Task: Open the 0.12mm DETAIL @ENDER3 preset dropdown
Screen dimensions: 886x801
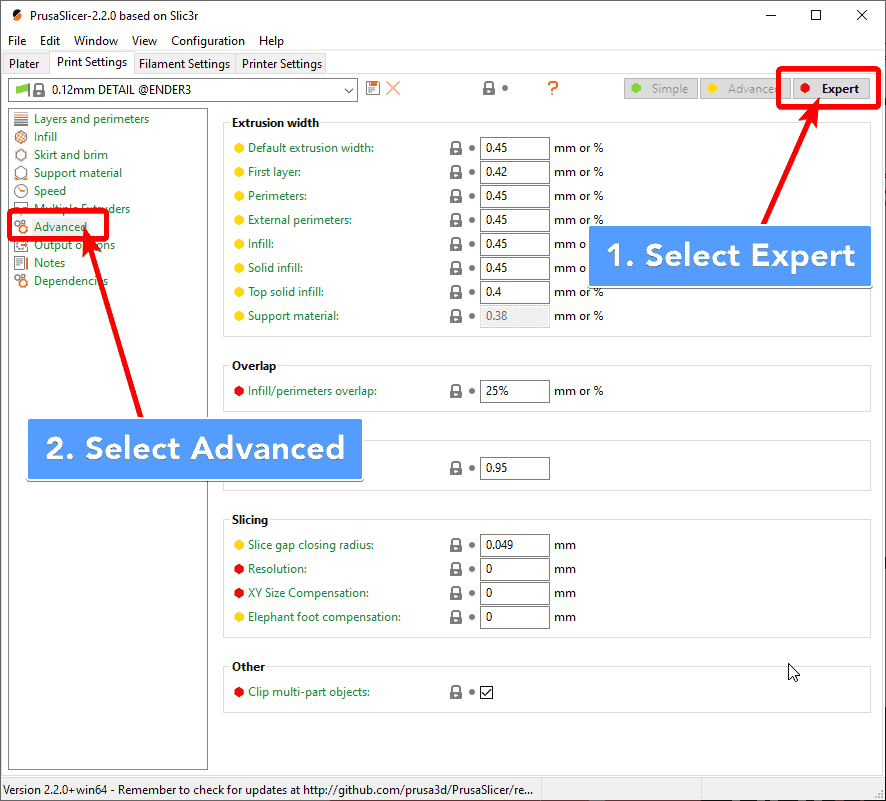Action: point(183,90)
